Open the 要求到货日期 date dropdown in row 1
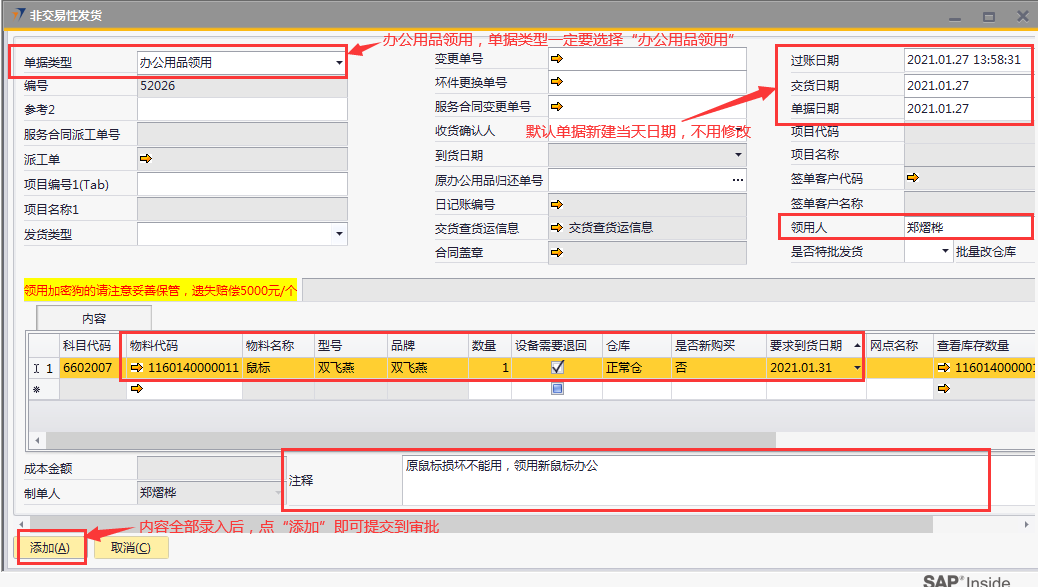Screen dimensions: 1038x587 (857, 368)
